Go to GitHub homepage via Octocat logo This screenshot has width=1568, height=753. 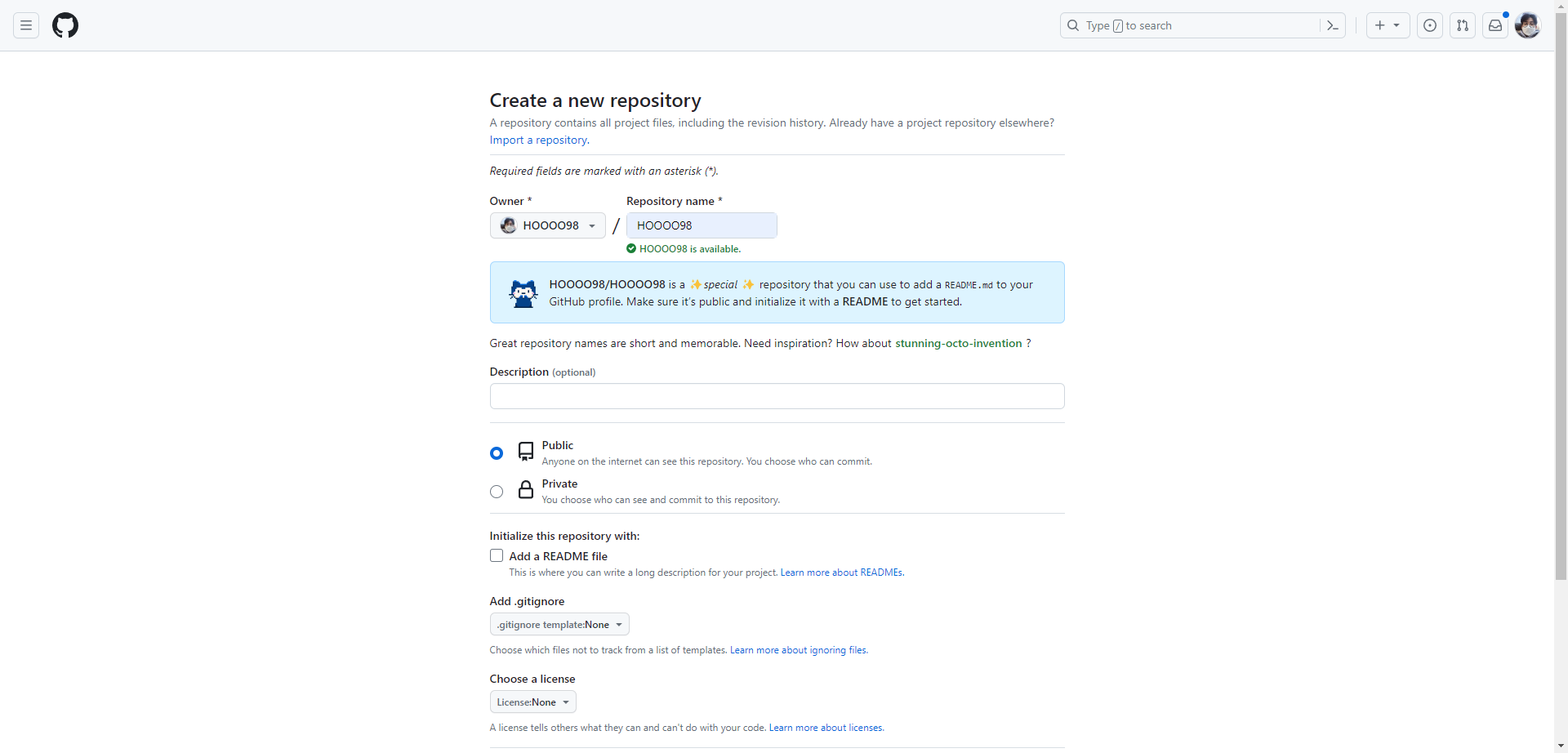tap(65, 25)
